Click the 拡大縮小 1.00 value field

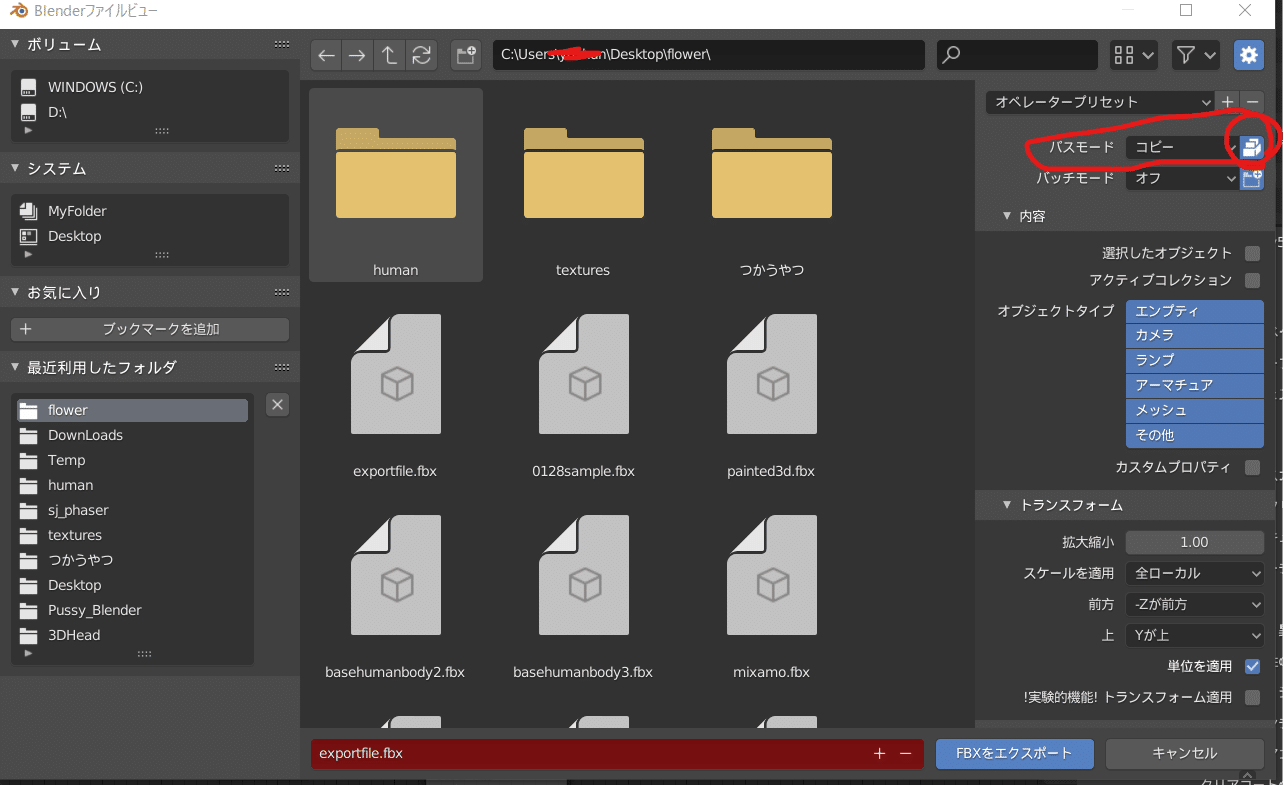pyautogui.click(x=1195, y=542)
